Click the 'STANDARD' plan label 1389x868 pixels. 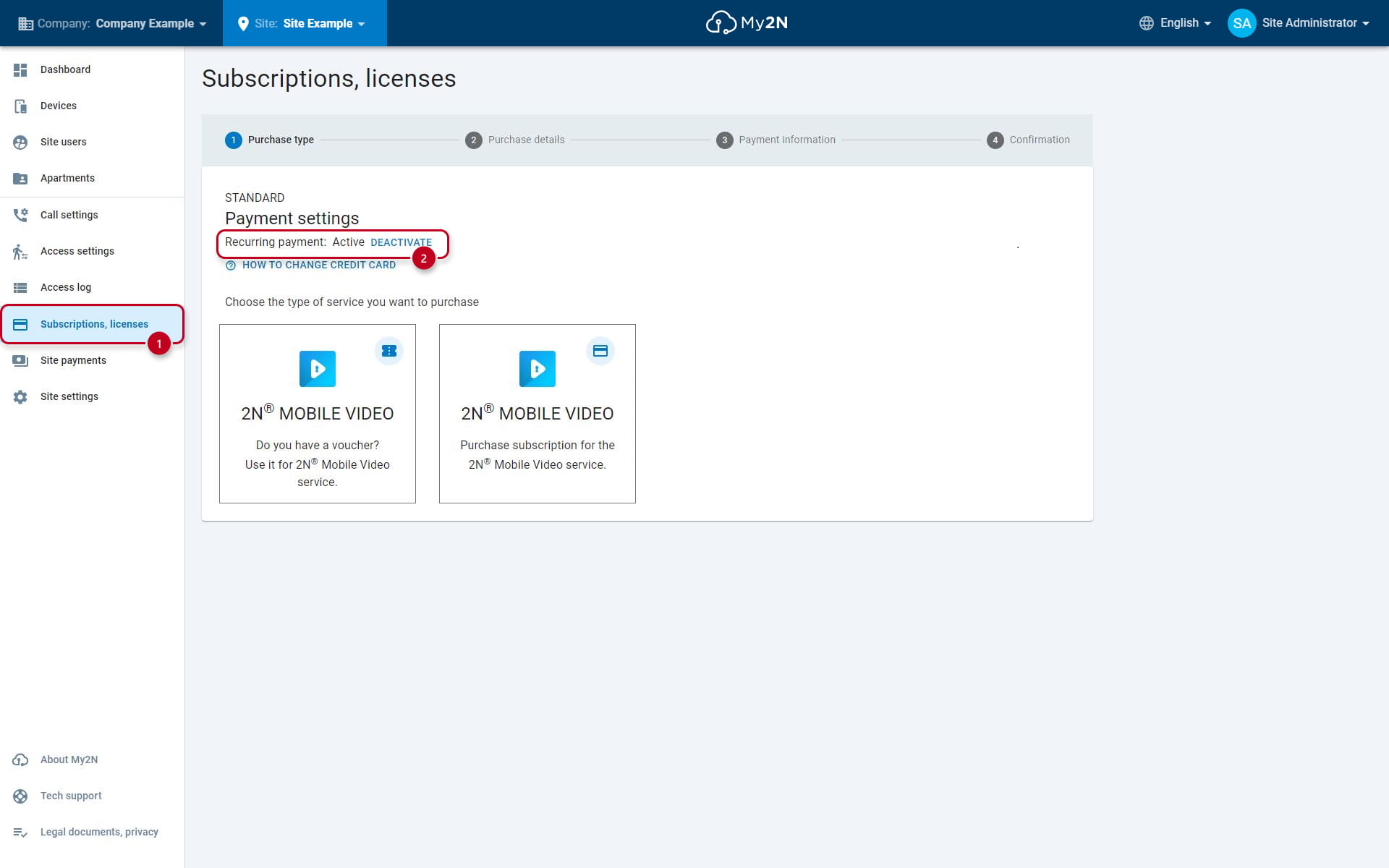click(x=255, y=197)
